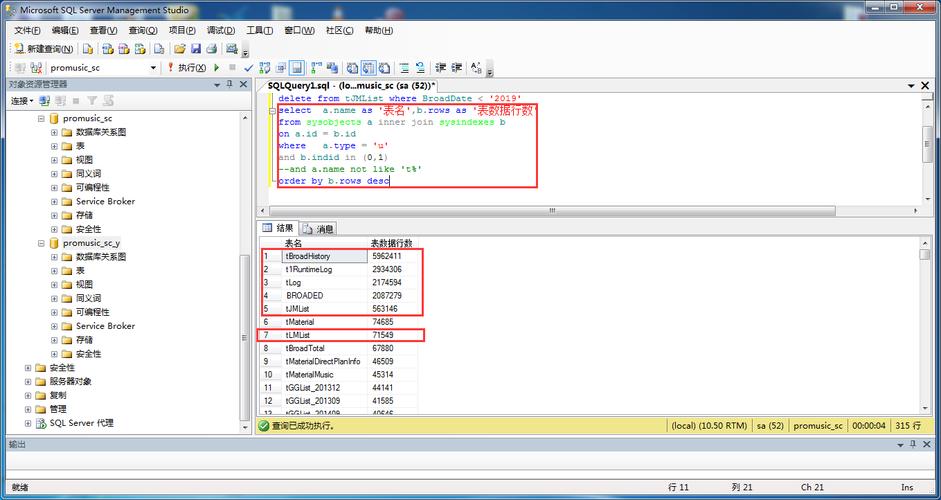Open the 查询(Q) menu
The height and width of the screenshot is (500, 941).
pos(143,31)
